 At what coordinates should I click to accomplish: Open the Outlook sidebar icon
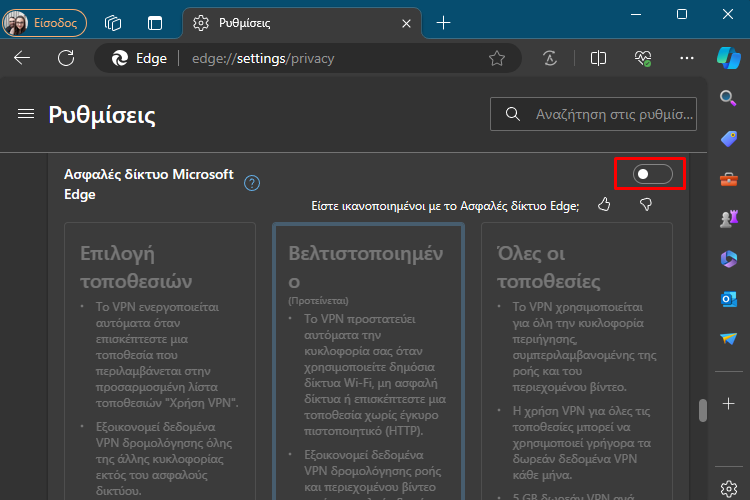(x=728, y=300)
